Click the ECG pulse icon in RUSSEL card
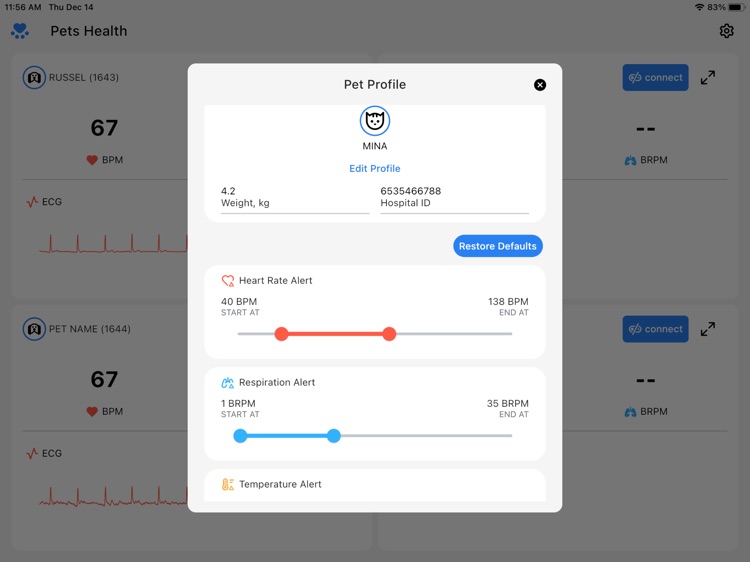750x562 pixels. (x=32, y=202)
